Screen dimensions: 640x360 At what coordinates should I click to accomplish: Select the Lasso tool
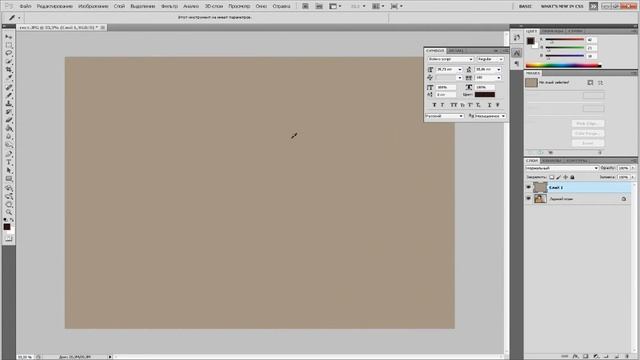tap(9, 53)
